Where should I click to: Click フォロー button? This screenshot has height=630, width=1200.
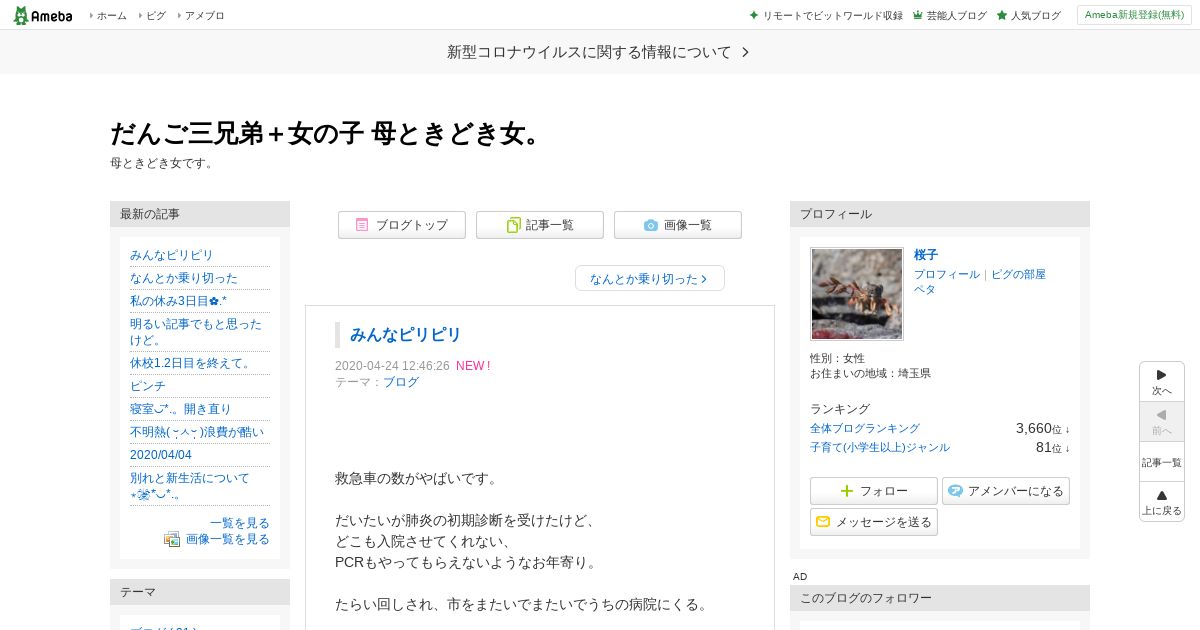(x=874, y=491)
